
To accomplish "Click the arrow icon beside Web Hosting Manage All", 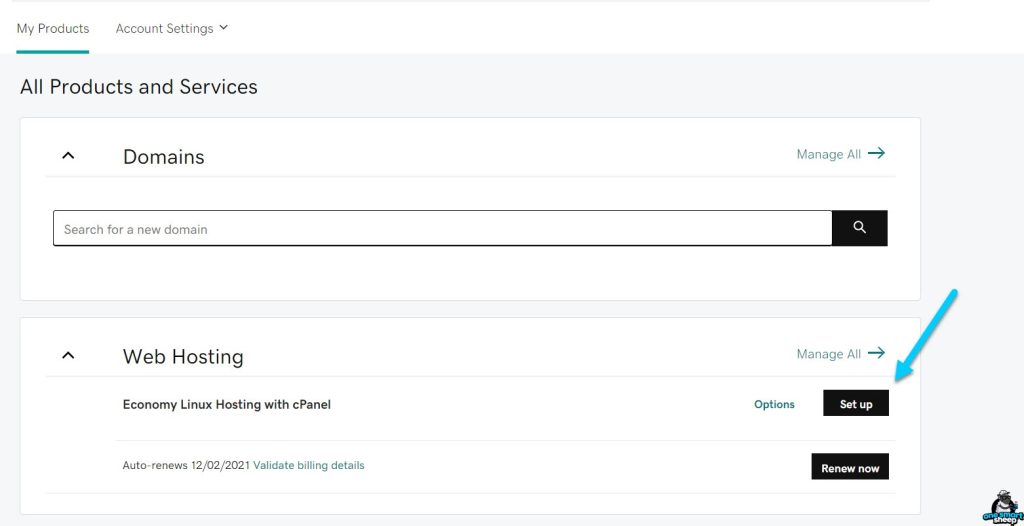I will coord(876,353).
